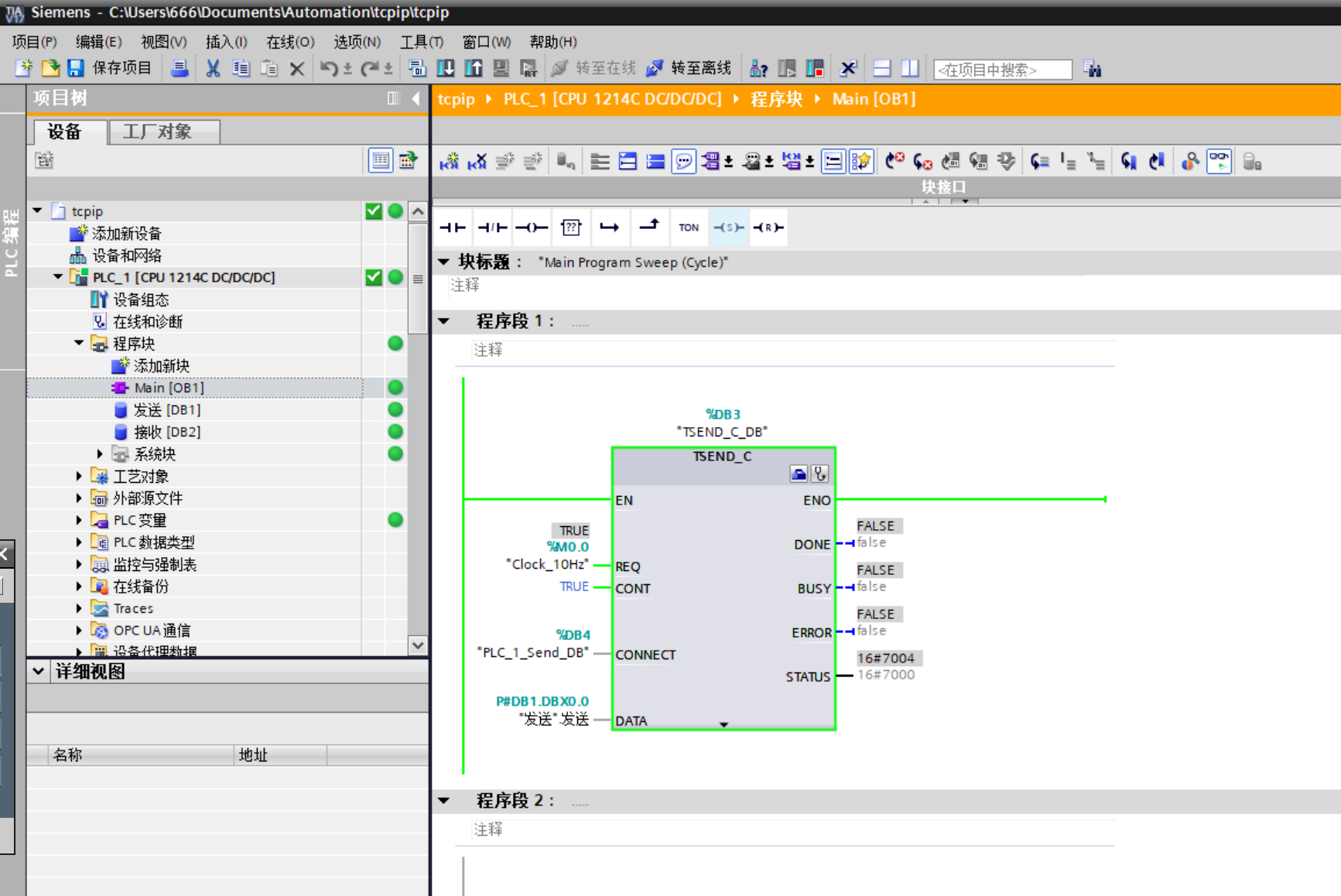Click tcpip in the breadcrumb path

456,99
